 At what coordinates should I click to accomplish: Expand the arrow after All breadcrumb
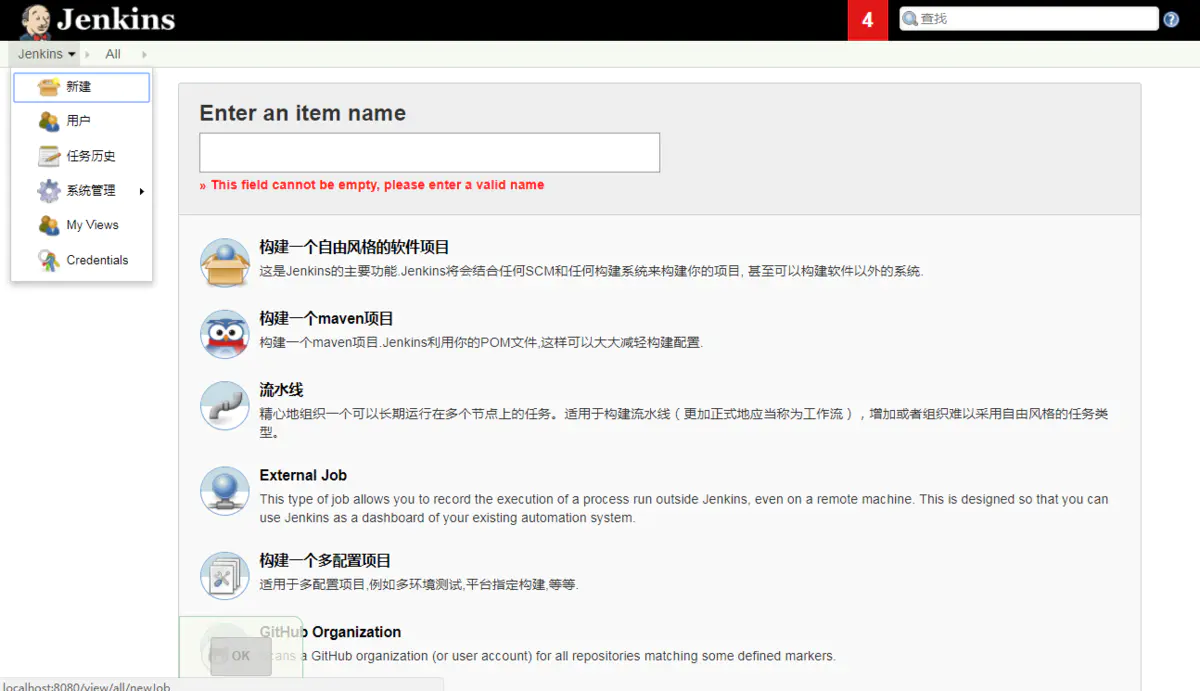point(144,55)
